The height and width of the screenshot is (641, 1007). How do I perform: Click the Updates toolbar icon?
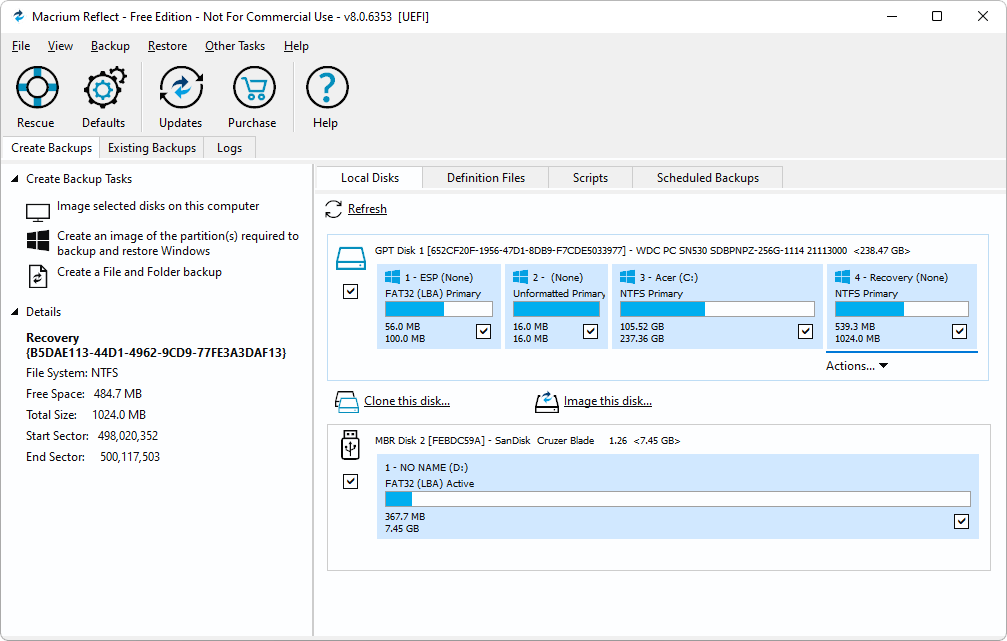181,89
